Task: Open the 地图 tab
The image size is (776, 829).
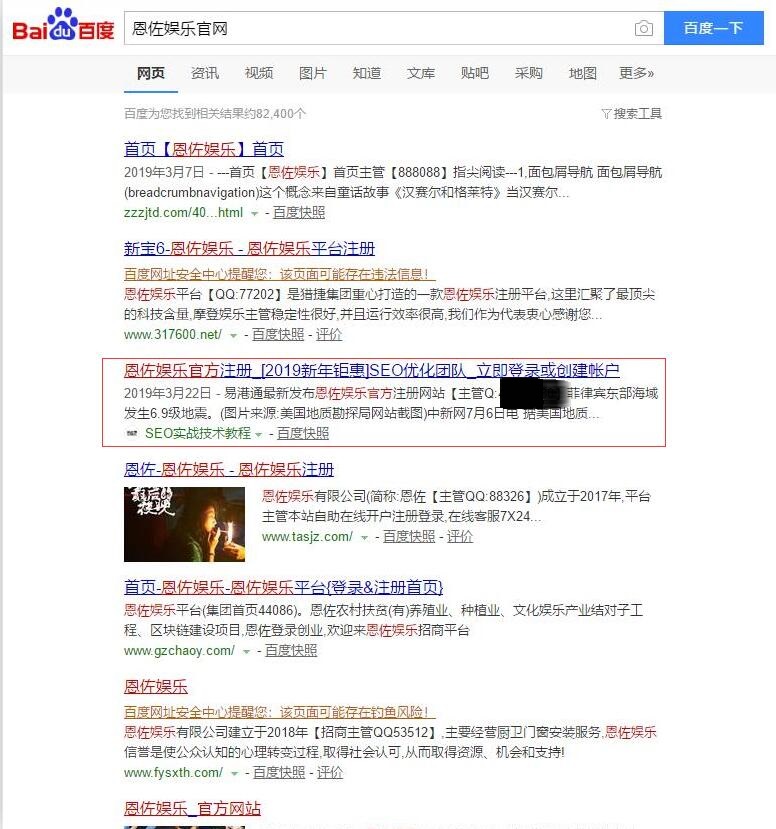Action: 583,73
